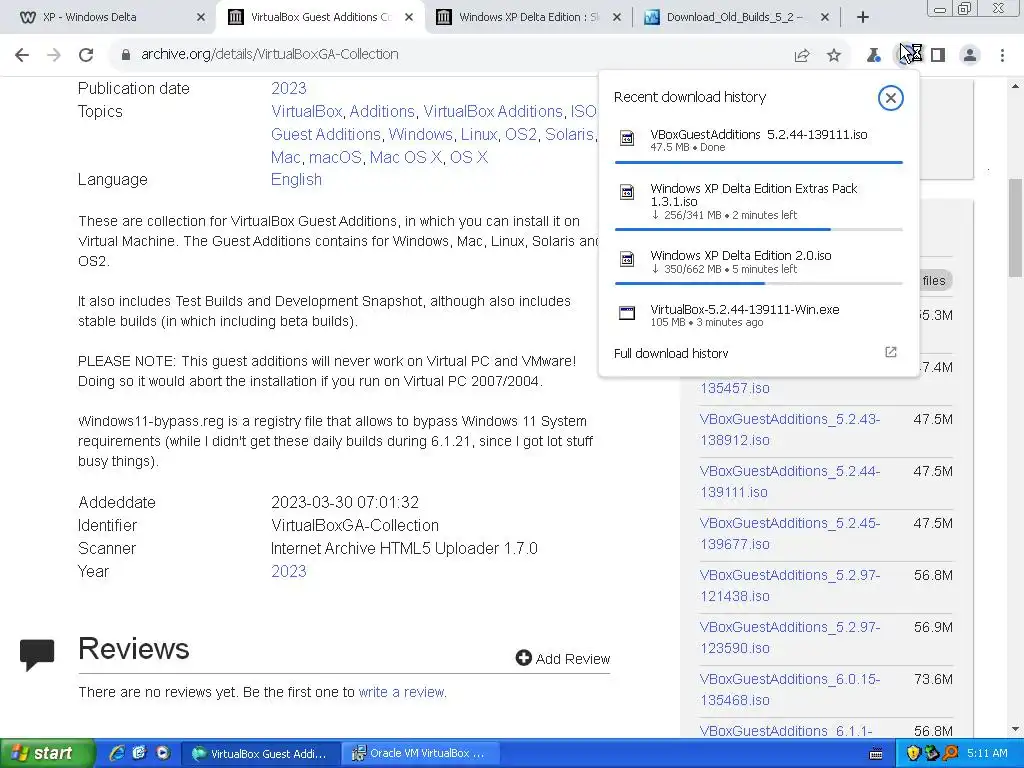
Task: Click the forward navigation arrow
Action: tap(54, 55)
